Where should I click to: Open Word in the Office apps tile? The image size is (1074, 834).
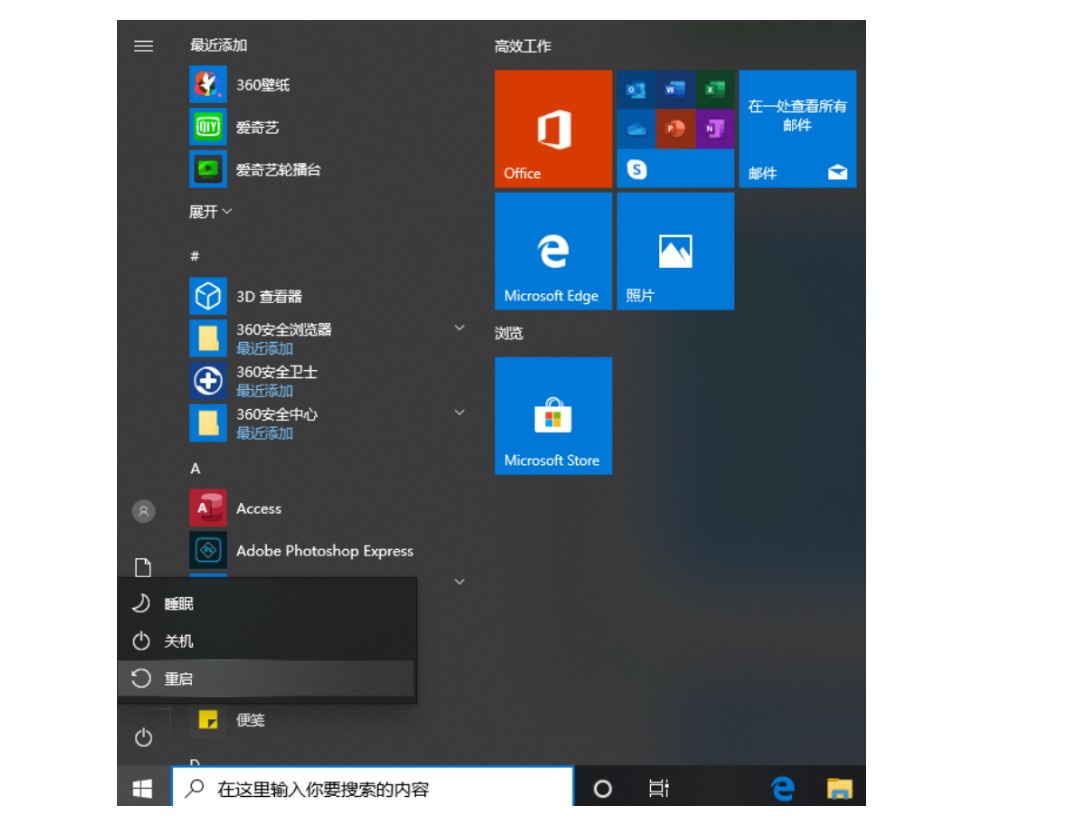pyautogui.click(x=675, y=89)
